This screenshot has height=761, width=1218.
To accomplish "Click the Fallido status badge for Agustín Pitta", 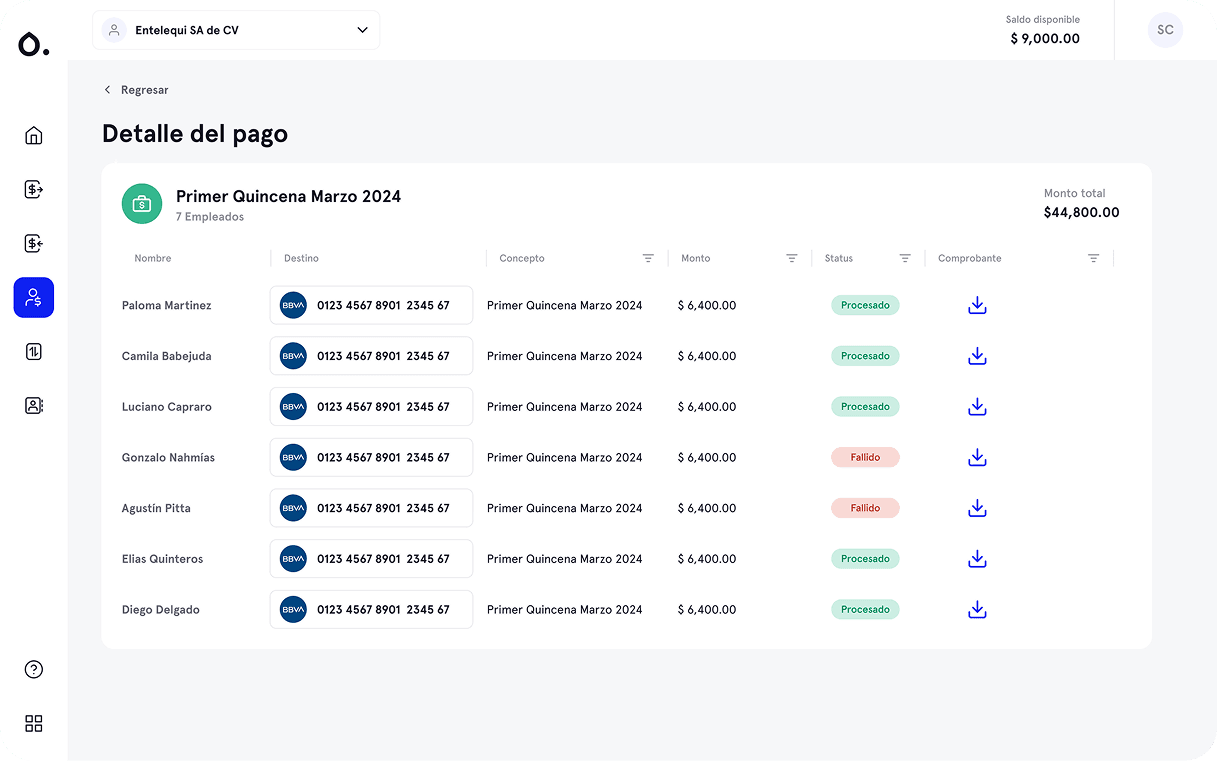I will click(865, 508).
